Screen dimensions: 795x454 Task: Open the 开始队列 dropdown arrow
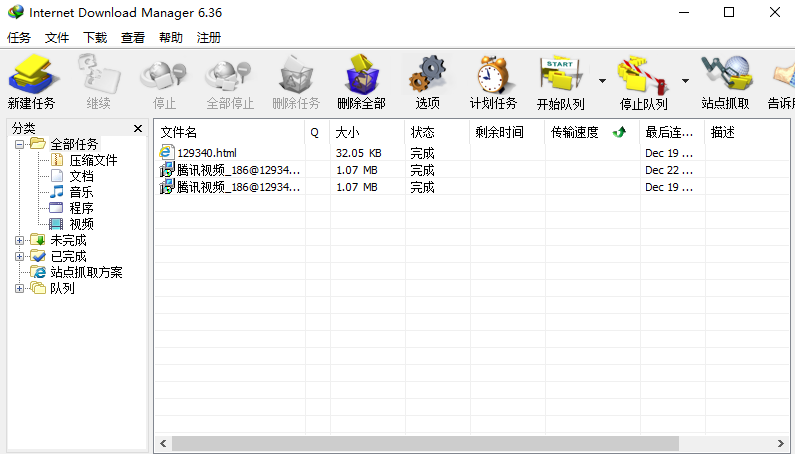click(602, 81)
